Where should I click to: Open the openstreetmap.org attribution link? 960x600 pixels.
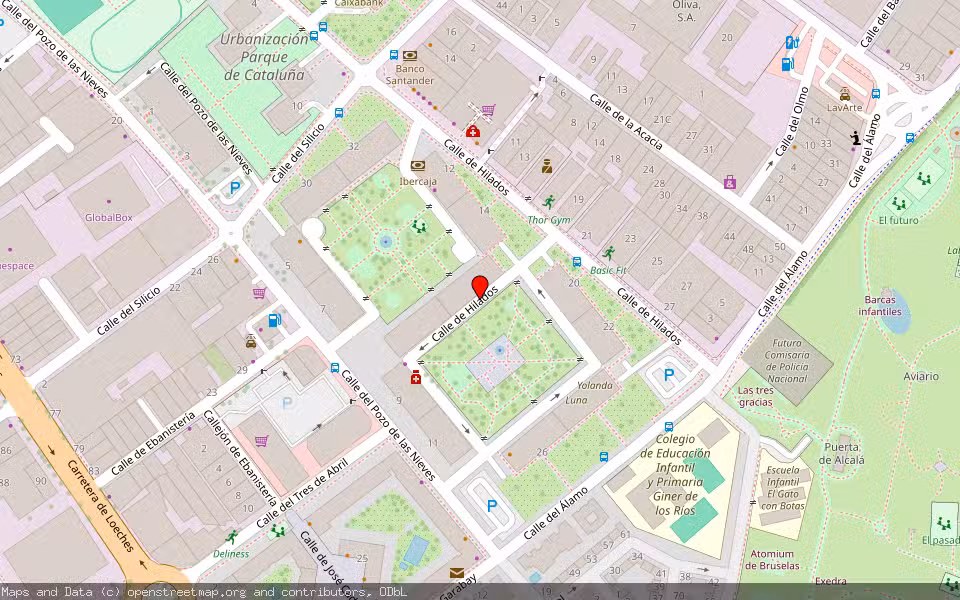[190, 591]
